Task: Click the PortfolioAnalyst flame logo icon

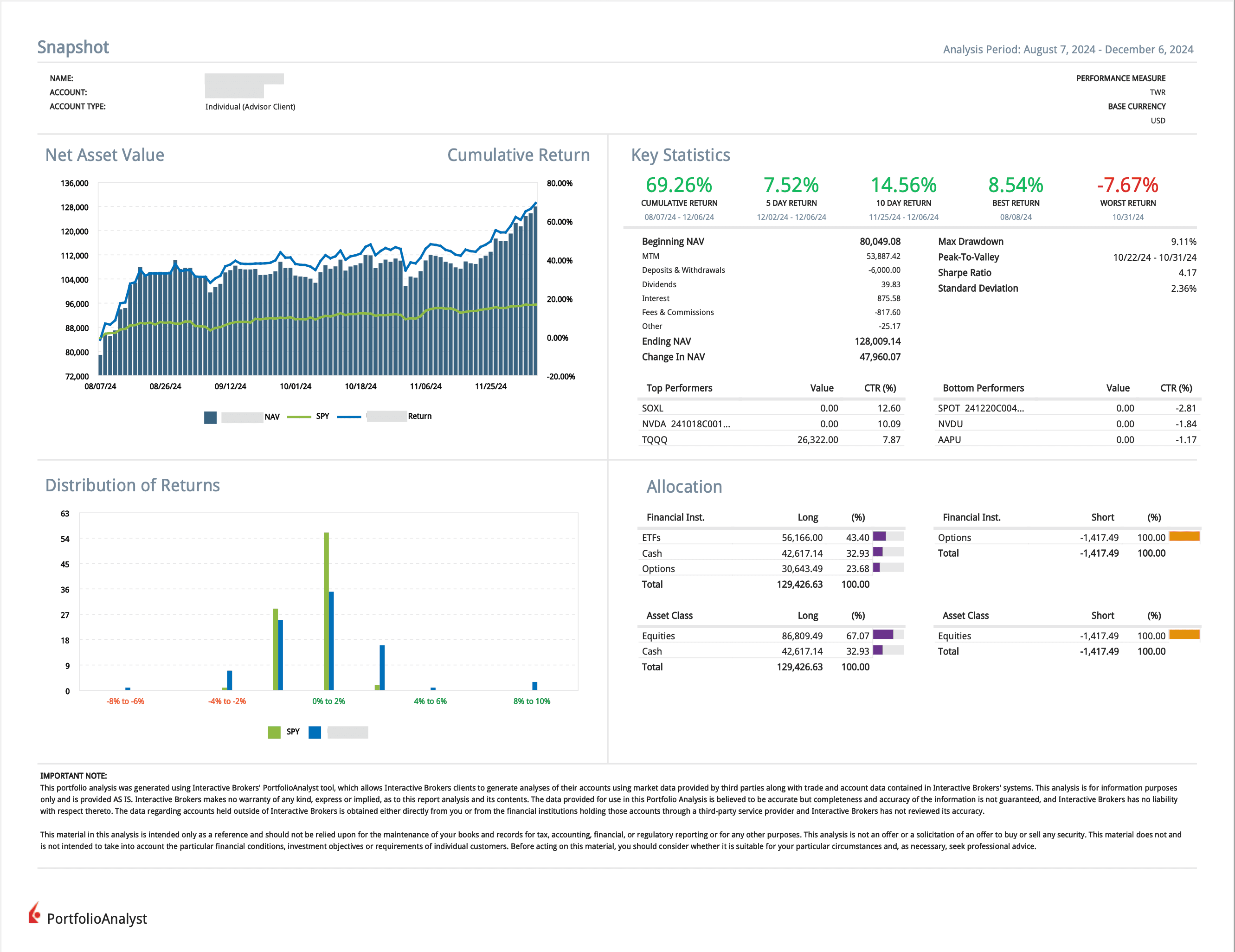Action: pos(34,913)
